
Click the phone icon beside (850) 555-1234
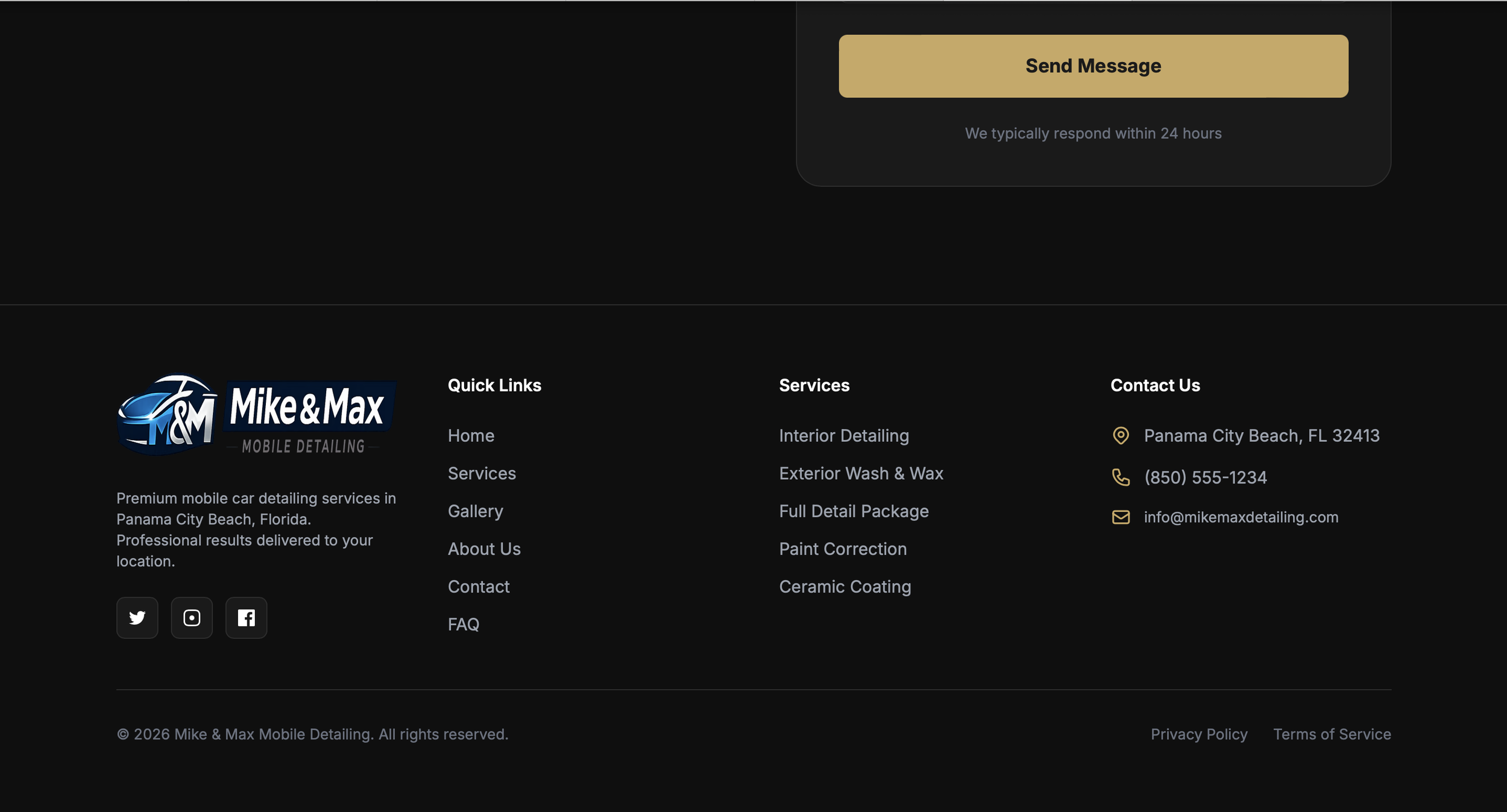pyautogui.click(x=1121, y=477)
